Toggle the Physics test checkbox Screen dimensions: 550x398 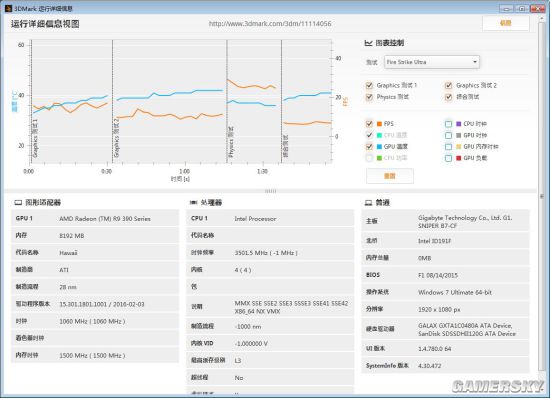(x=369, y=97)
